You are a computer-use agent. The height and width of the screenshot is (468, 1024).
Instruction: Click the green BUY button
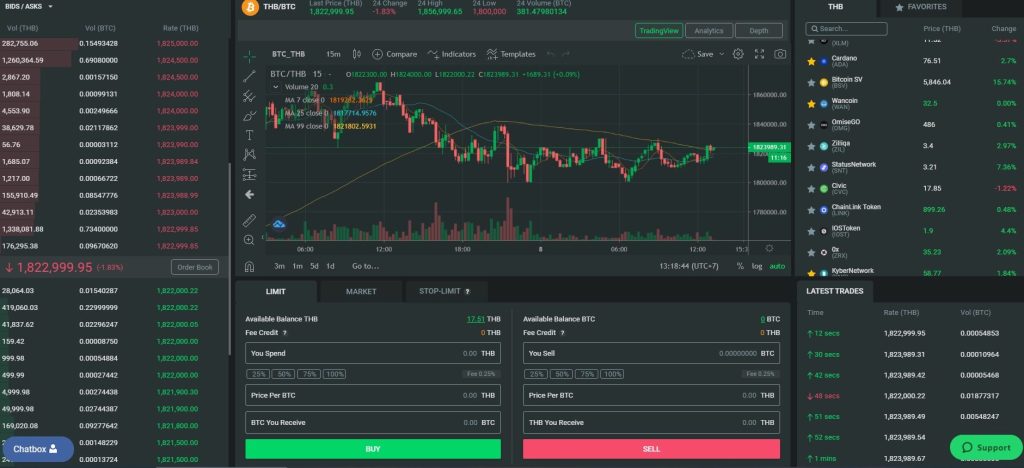373,449
